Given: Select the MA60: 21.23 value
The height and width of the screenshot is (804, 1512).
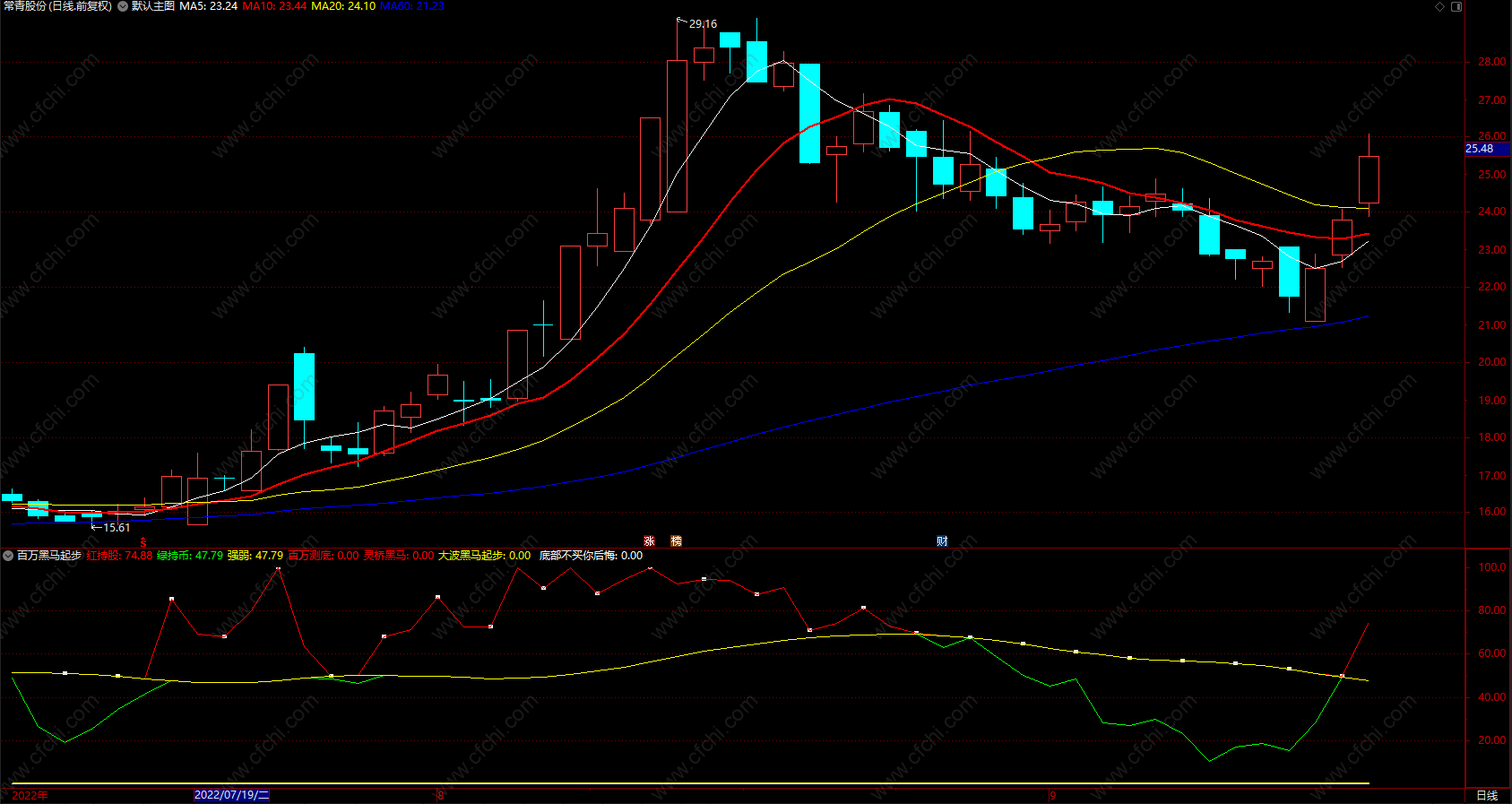Looking at the screenshot, I should coord(412,6).
